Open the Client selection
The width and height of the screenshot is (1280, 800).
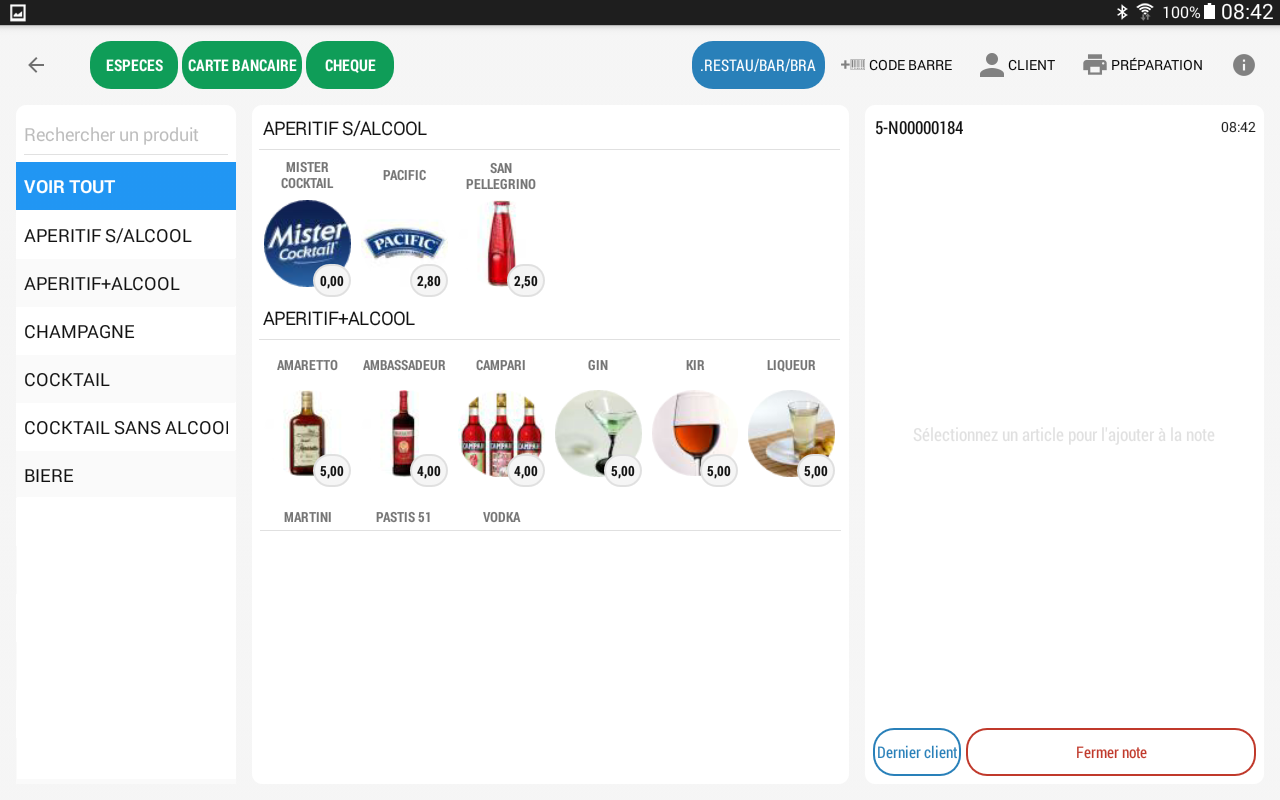point(1017,65)
